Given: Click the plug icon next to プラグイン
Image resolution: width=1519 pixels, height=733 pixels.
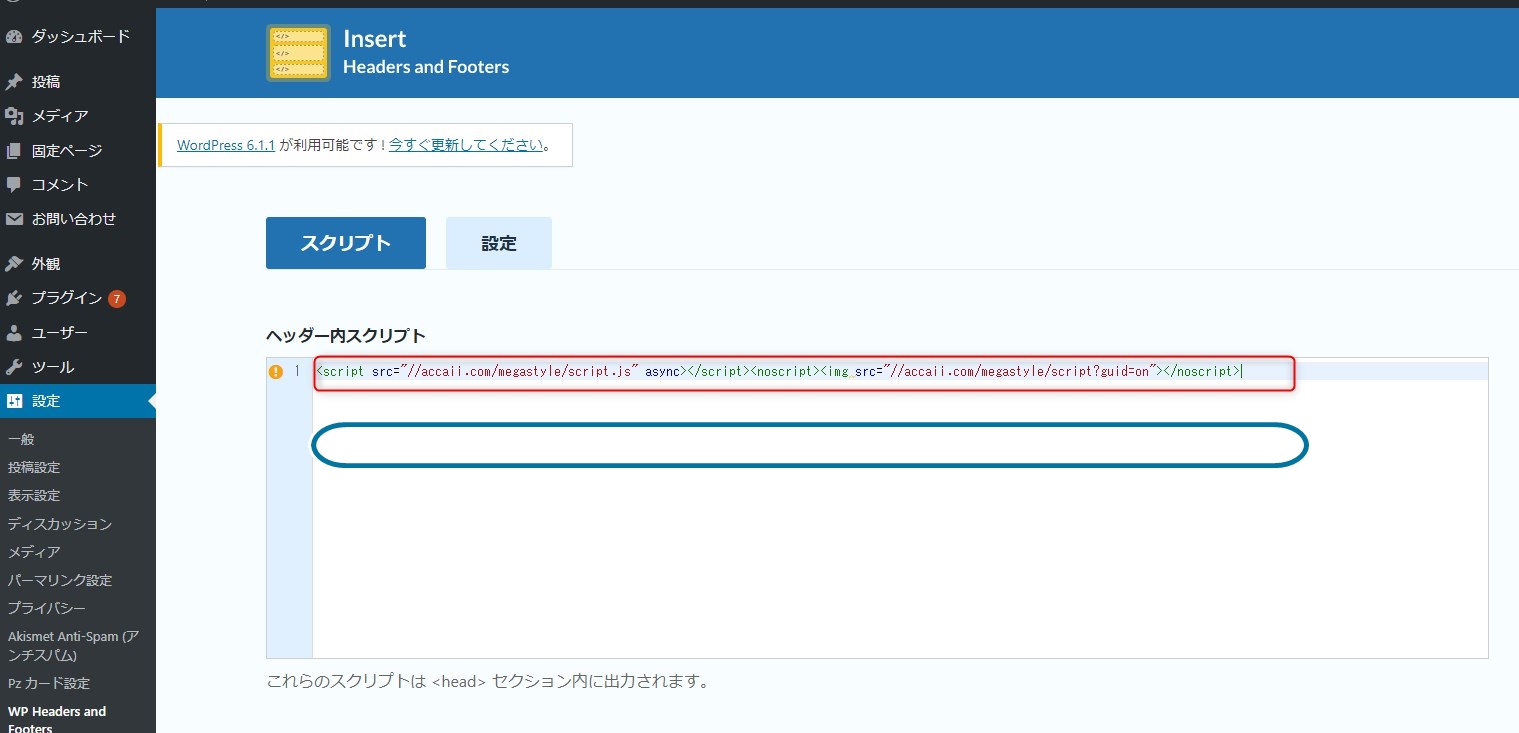Looking at the screenshot, I should [14, 298].
